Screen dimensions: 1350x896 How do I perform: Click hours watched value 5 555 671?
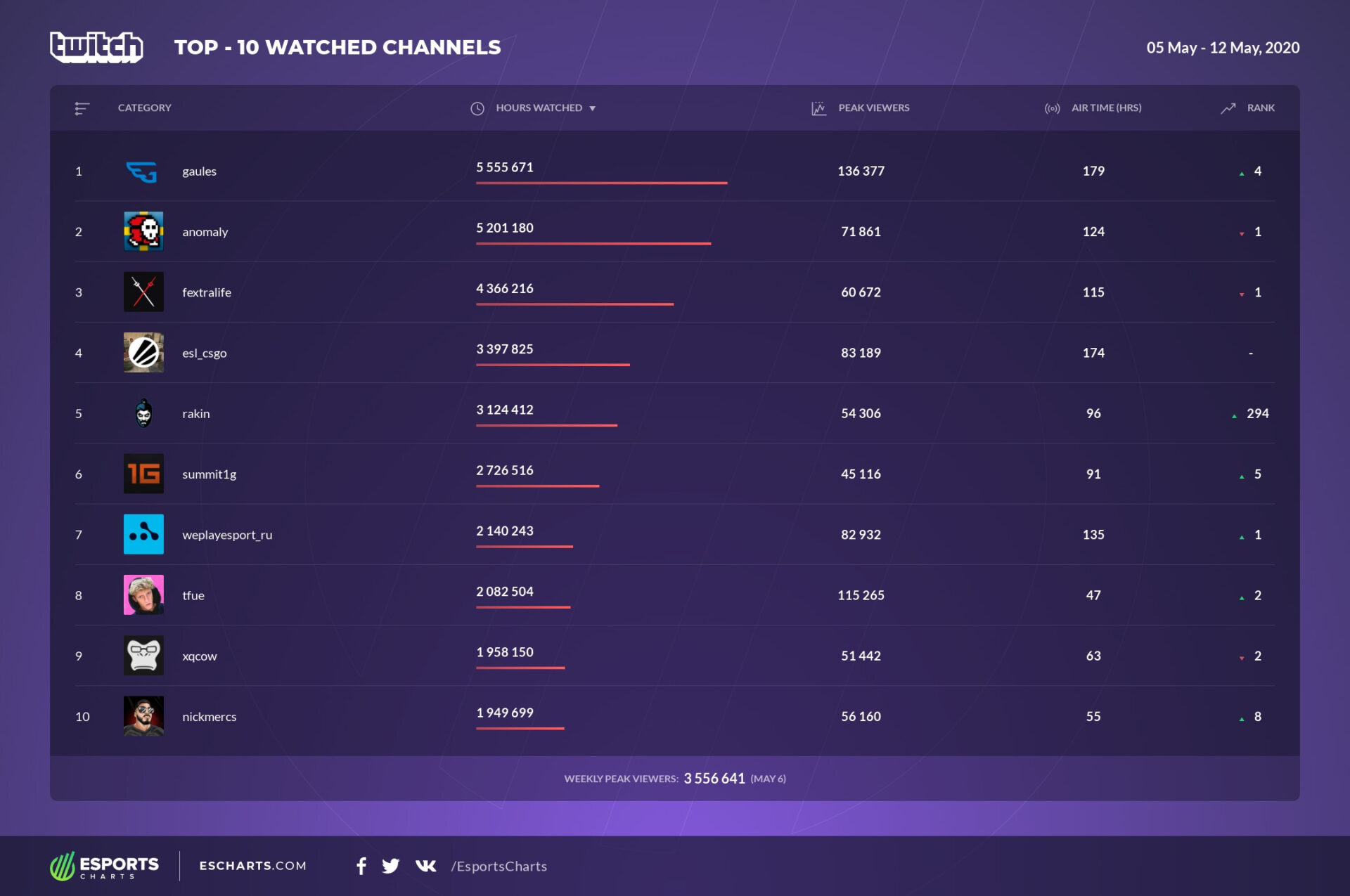pyautogui.click(x=505, y=167)
